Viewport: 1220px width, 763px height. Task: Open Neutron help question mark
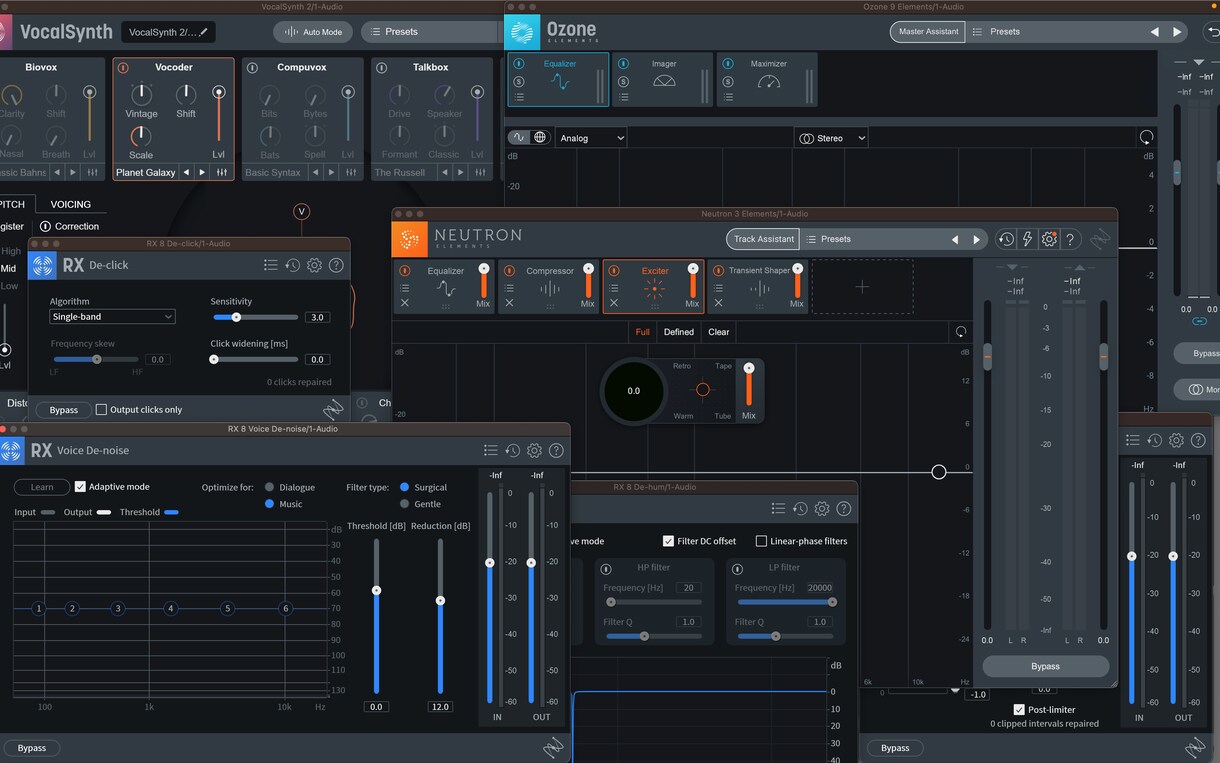click(x=1070, y=239)
